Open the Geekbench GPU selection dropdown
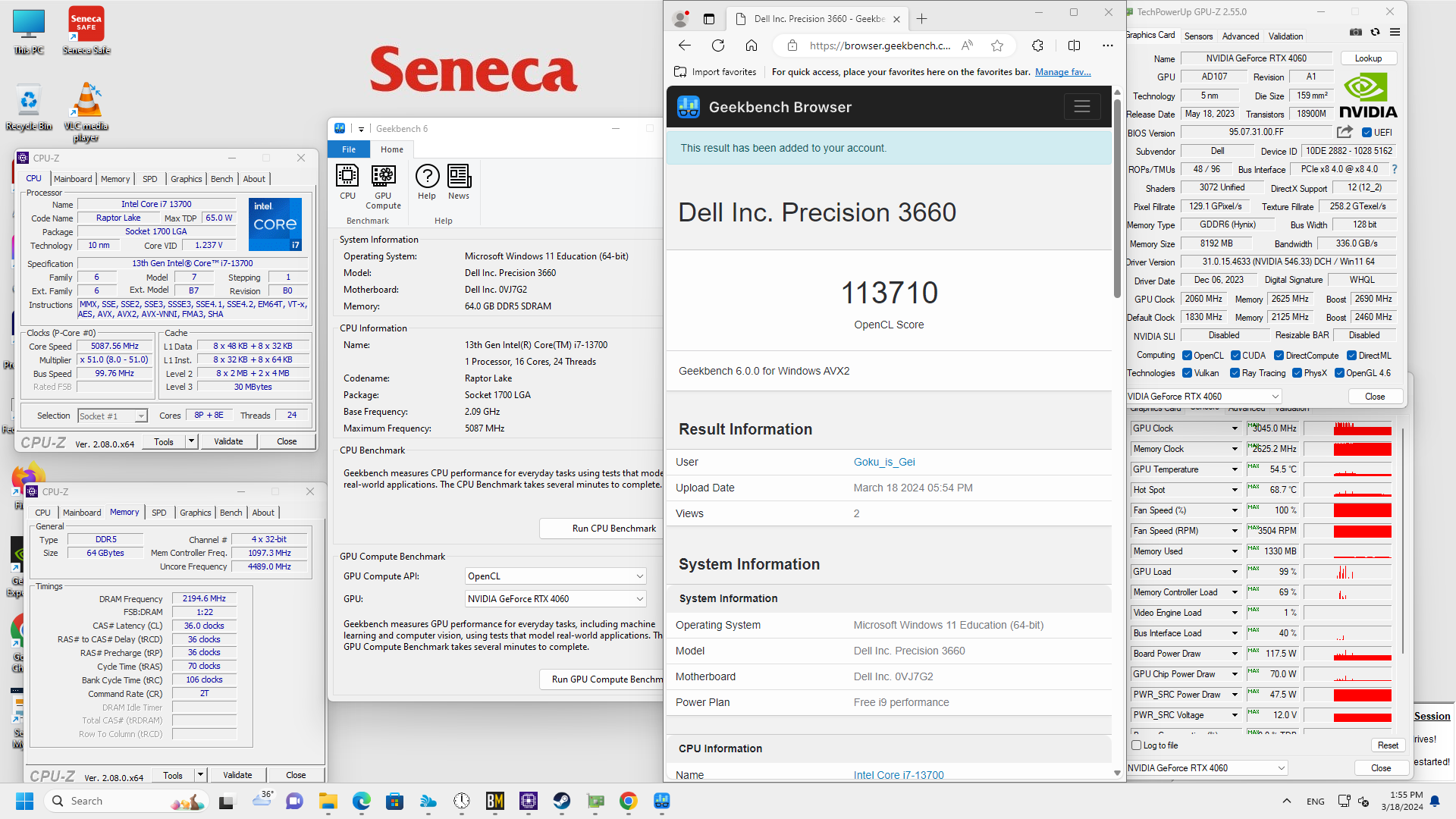 tap(555, 599)
